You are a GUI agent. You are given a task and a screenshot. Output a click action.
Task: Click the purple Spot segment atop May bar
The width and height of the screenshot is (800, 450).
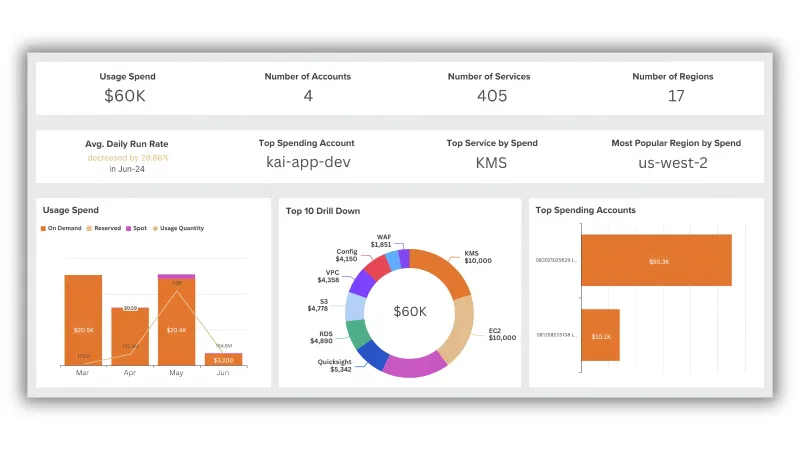[x=177, y=277]
